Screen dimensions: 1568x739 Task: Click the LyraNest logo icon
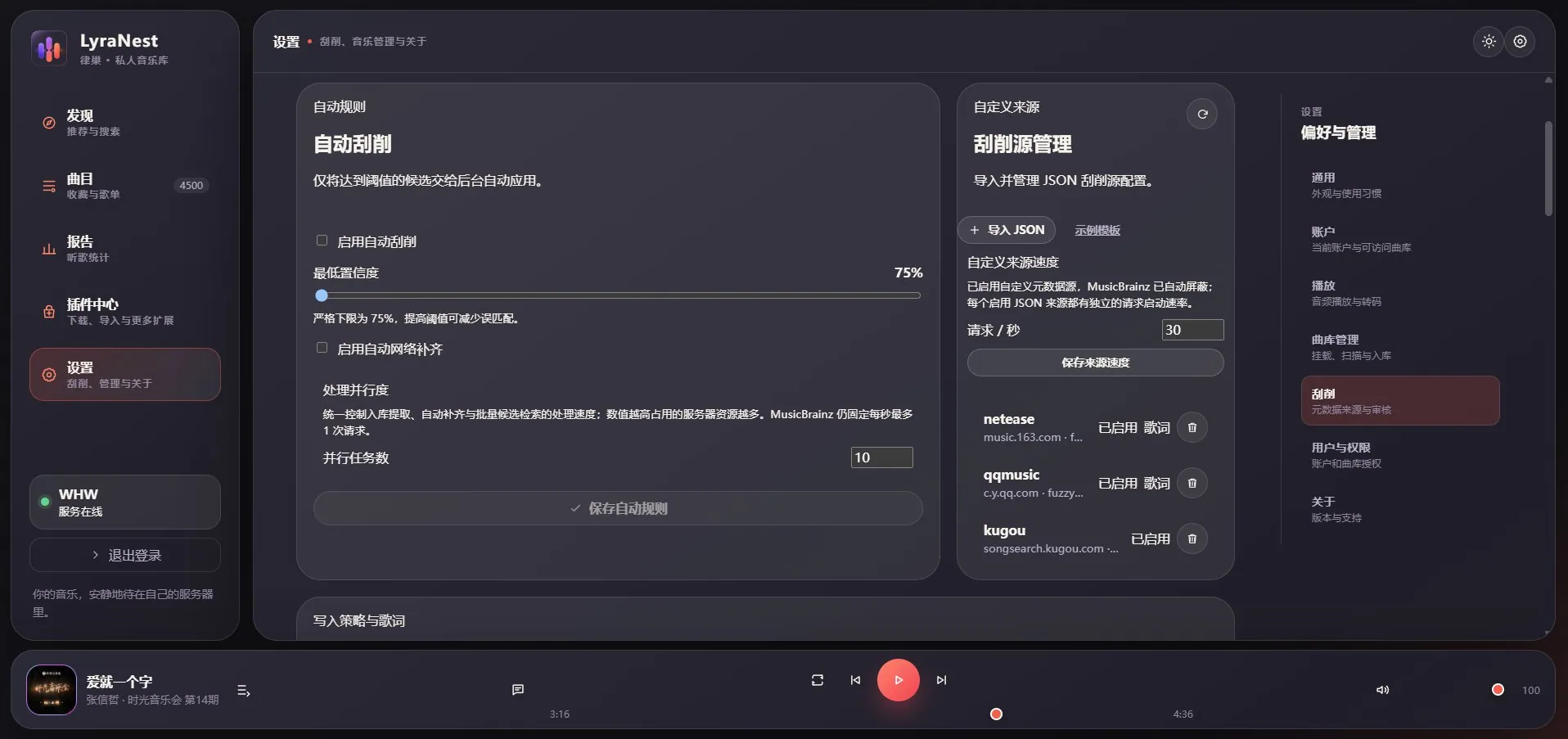49,47
